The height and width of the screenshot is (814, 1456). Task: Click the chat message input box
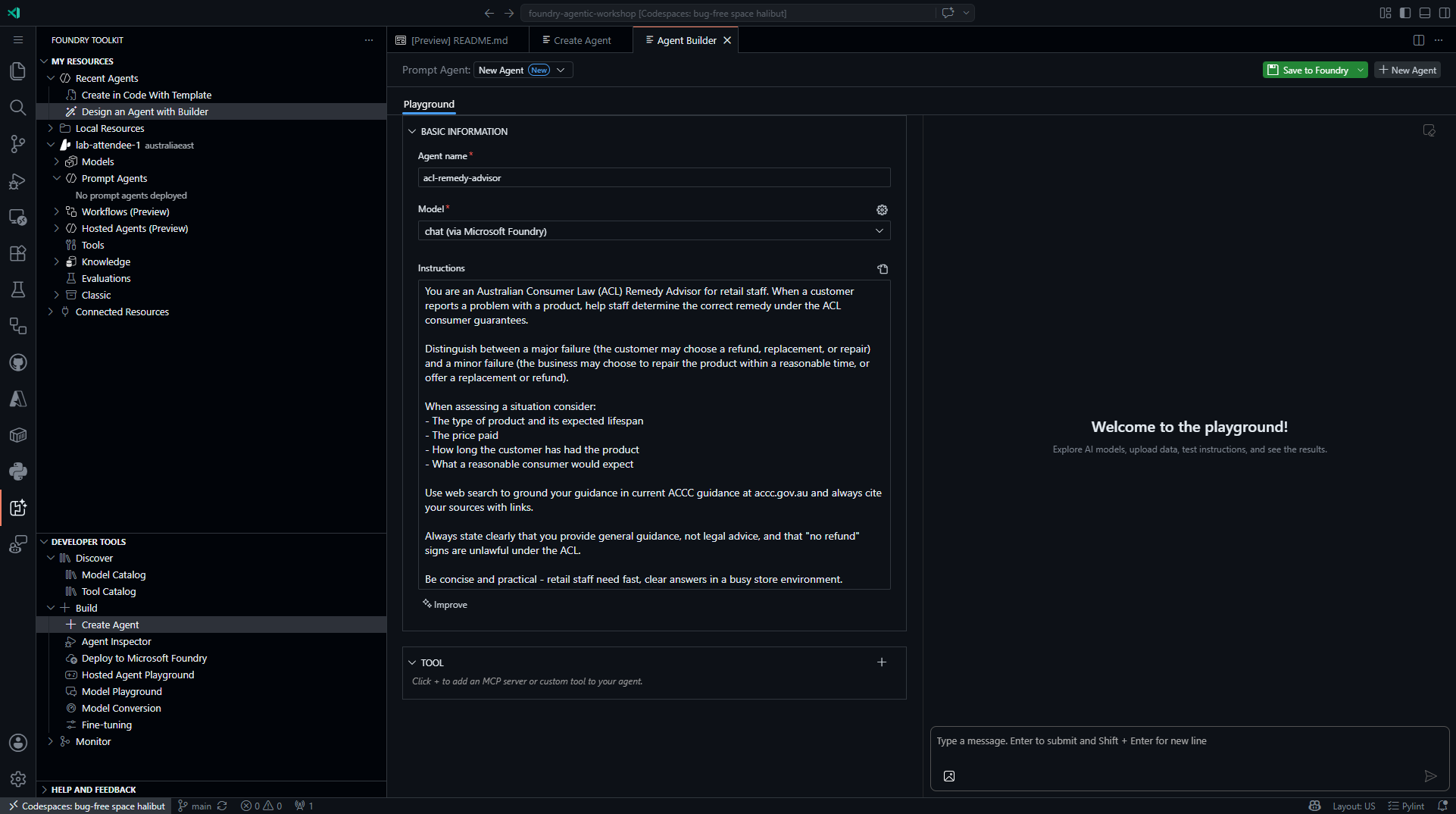coord(1189,741)
